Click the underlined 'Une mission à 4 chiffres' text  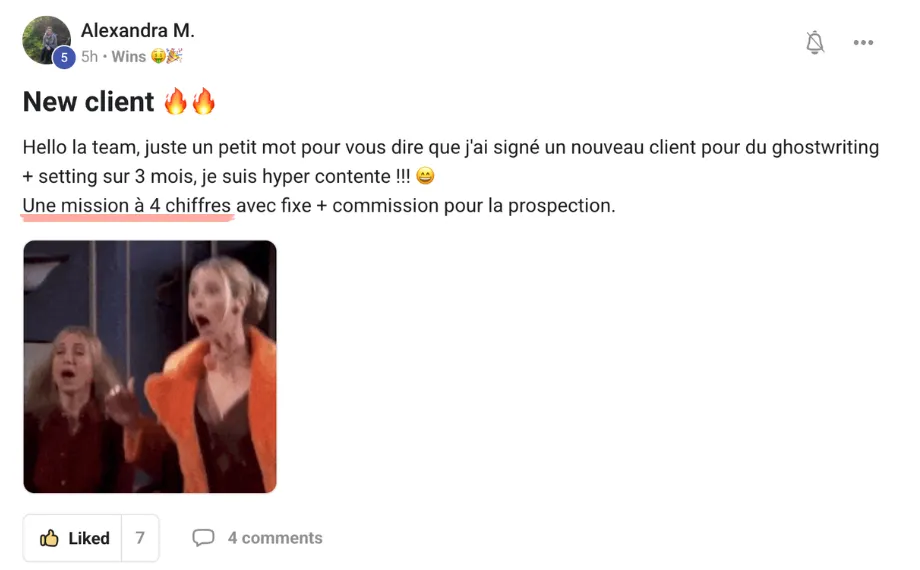click(x=127, y=205)
